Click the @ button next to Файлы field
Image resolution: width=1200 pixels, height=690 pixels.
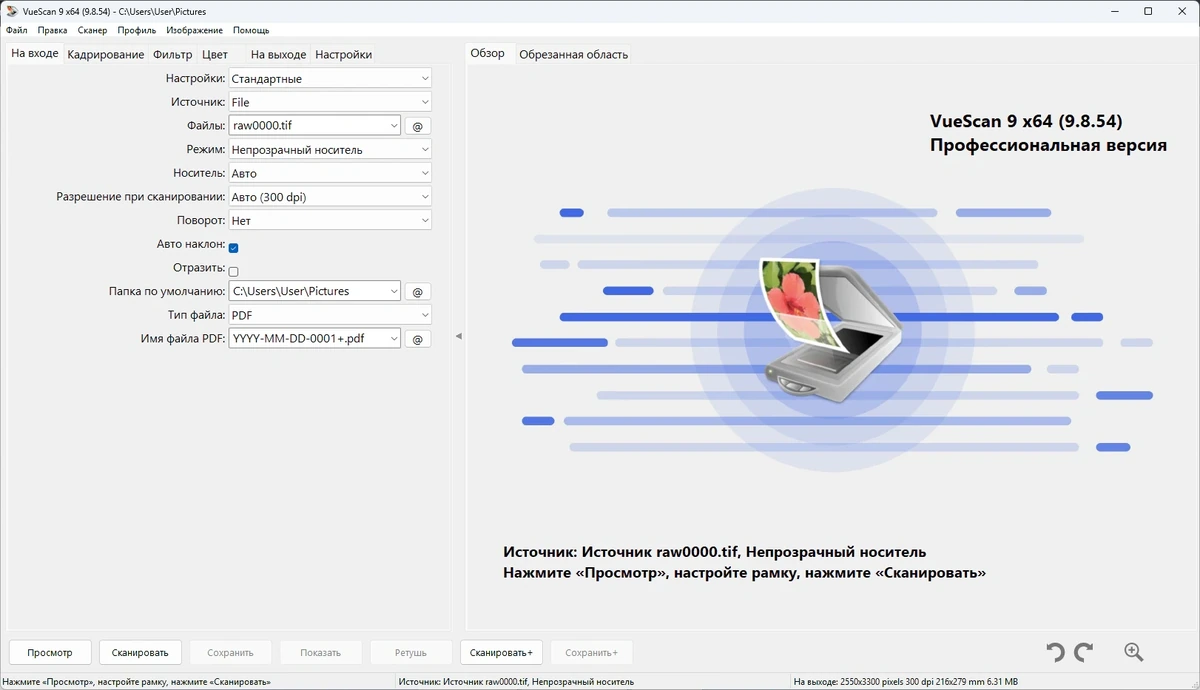tap(418, 126)
